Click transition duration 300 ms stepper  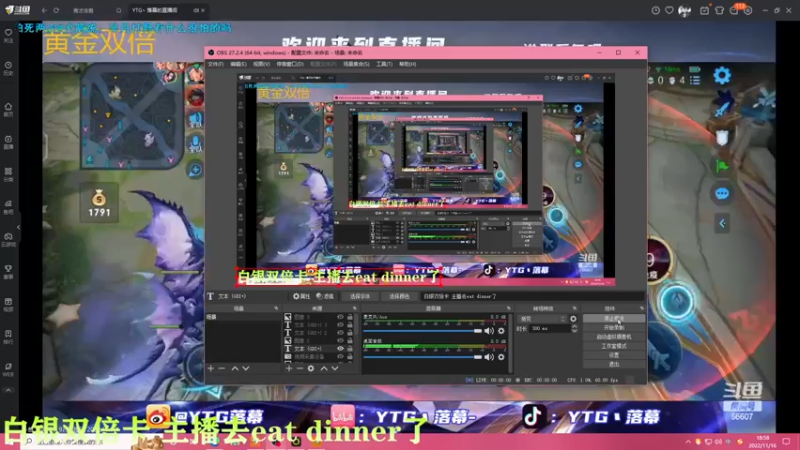574,329
